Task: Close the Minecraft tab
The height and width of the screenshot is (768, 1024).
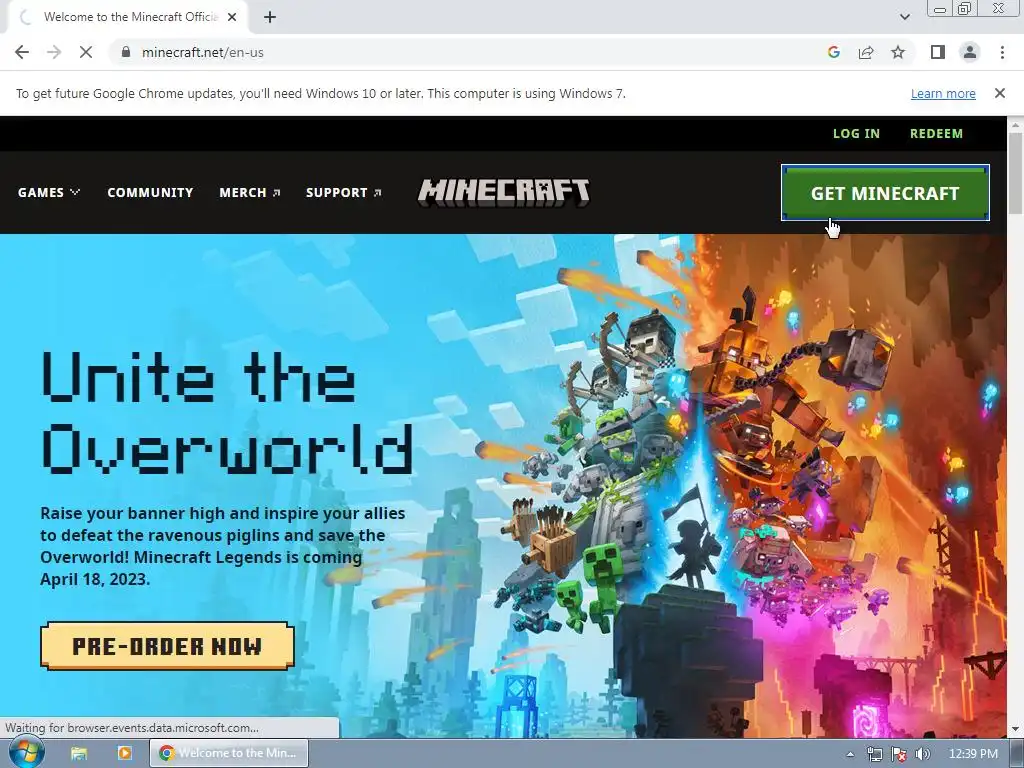Action: click(232, 17)
